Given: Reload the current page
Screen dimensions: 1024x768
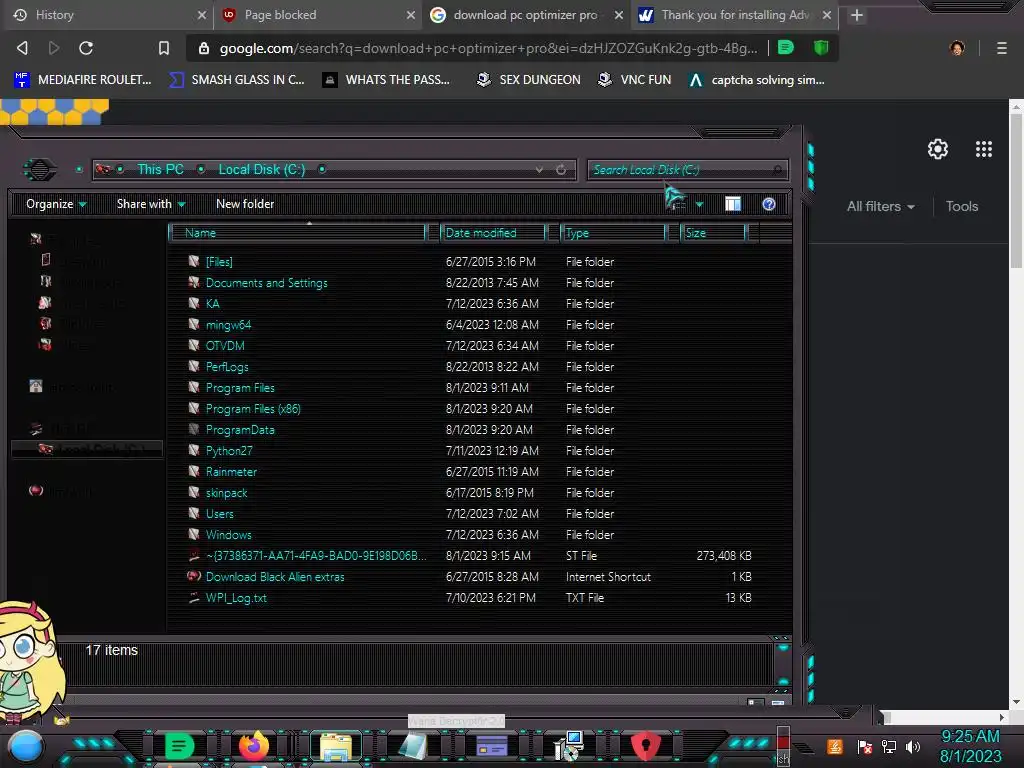Looking at the screenshot, I should (86, 48).
